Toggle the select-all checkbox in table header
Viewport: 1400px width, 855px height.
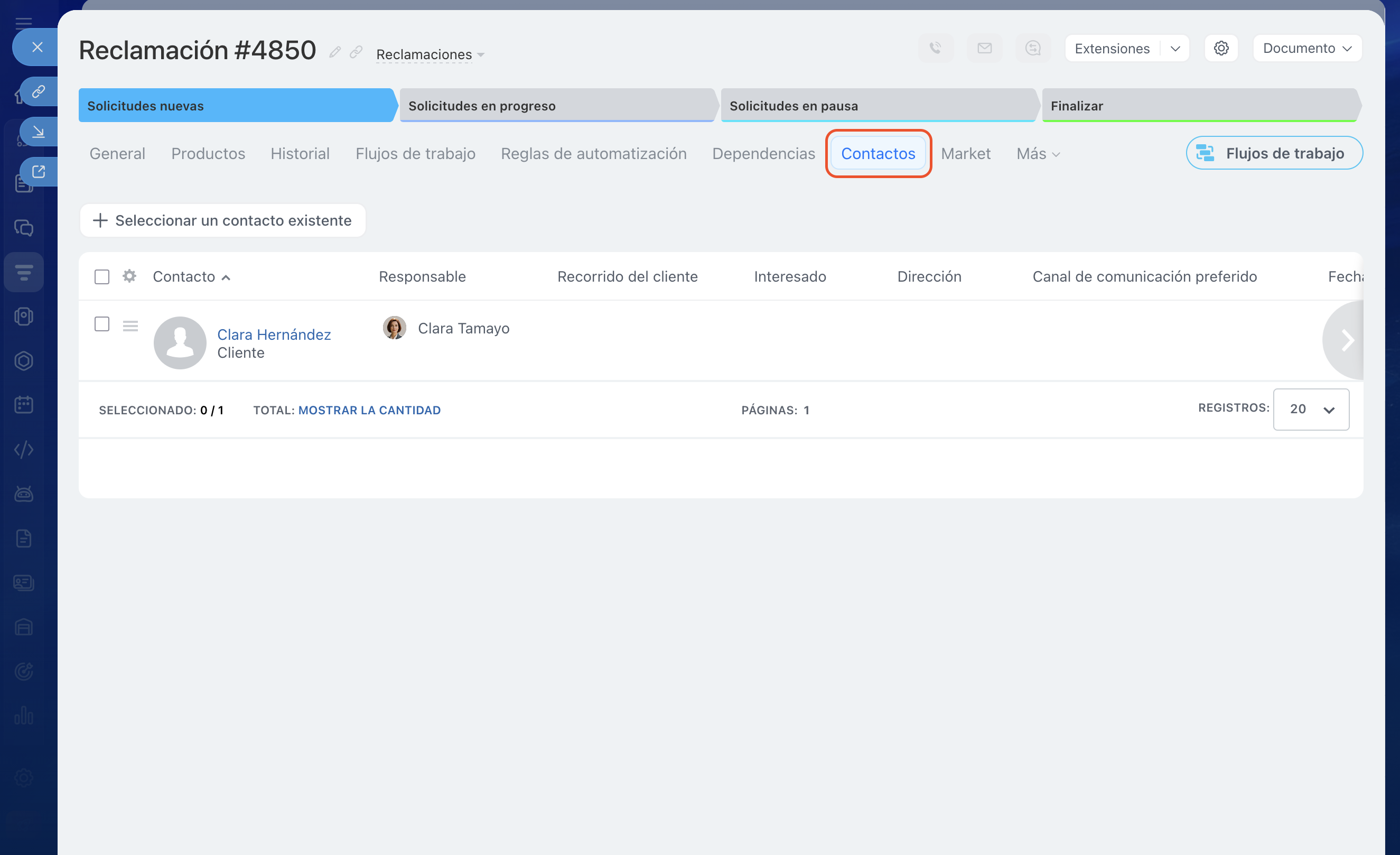click(x=102, y=277)
